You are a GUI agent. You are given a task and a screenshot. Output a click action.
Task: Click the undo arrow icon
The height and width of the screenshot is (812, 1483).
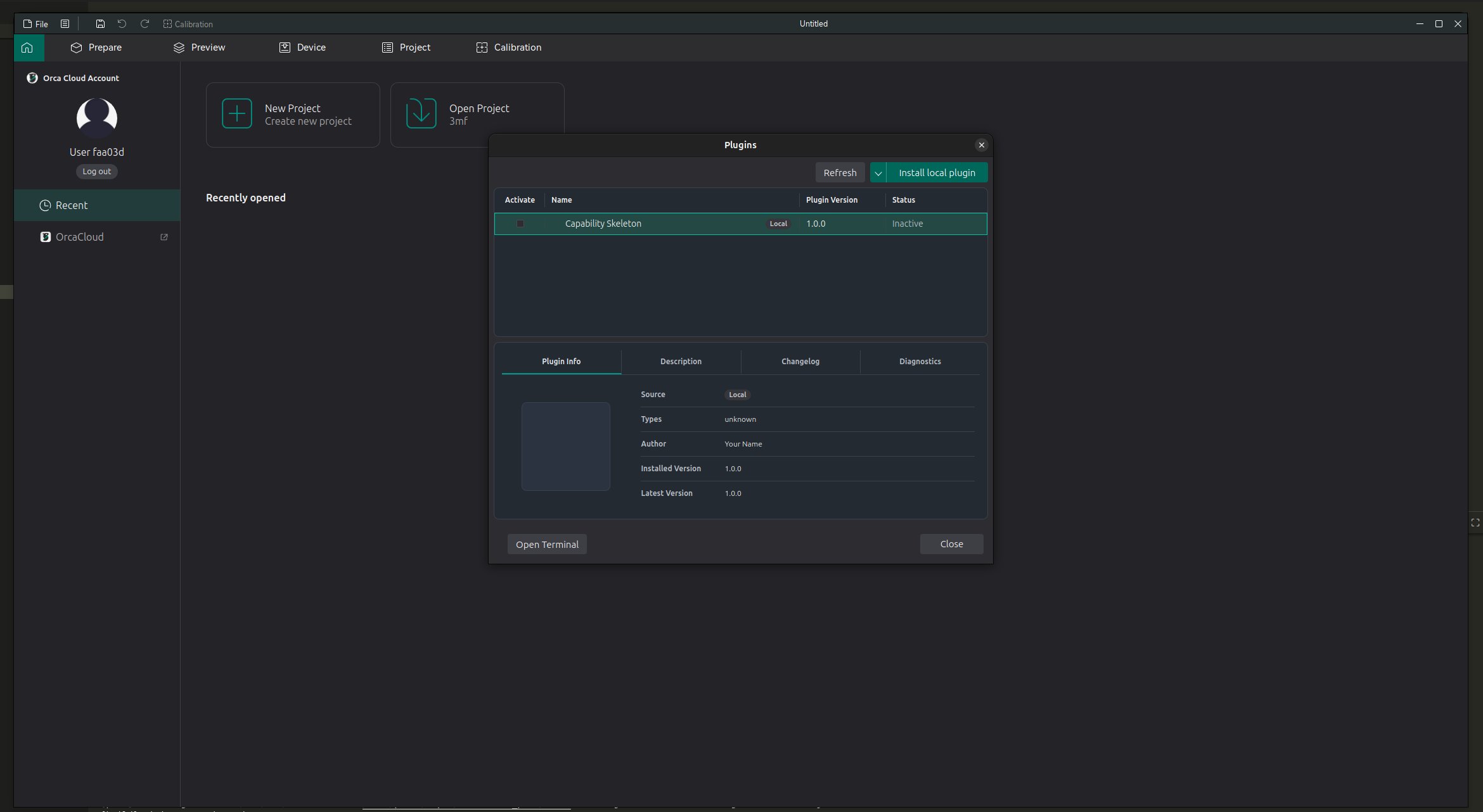click(122, 24)
